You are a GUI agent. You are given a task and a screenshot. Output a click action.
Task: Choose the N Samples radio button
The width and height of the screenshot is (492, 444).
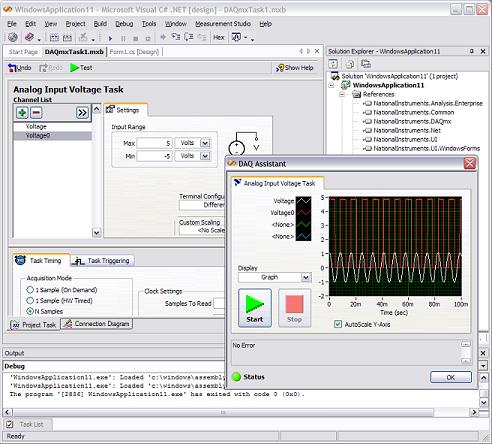[x=30, y=311]
